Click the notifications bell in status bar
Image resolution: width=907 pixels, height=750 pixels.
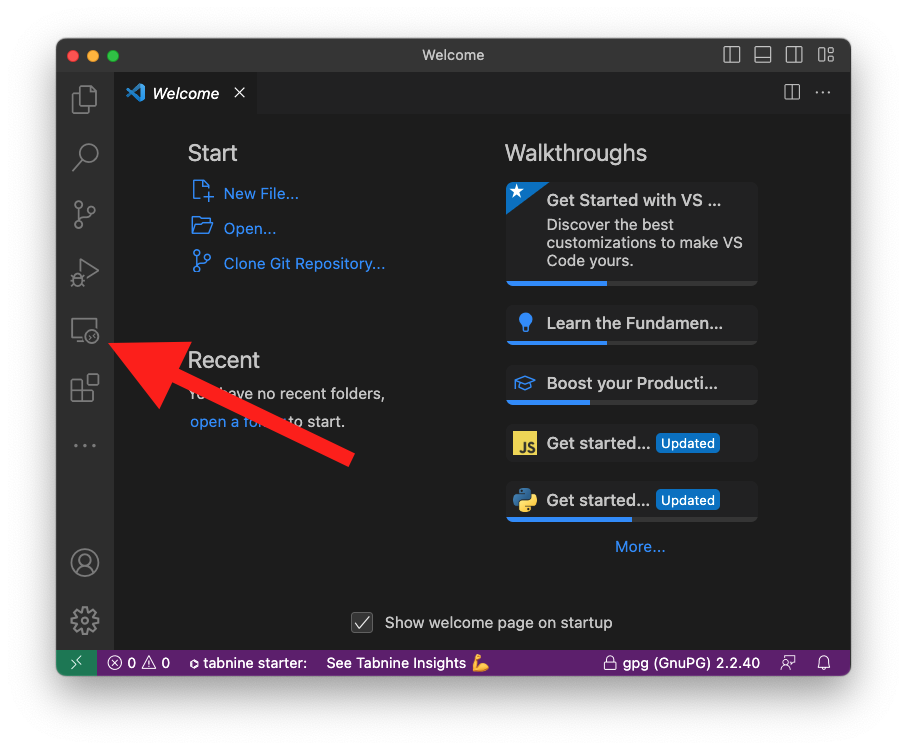tap(824, 663)
